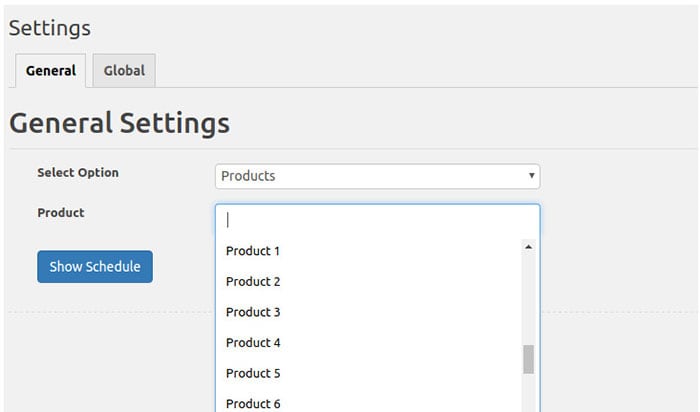Choose Product 5 from the list
Screen dimensions: 700x412
coord(253,373)
